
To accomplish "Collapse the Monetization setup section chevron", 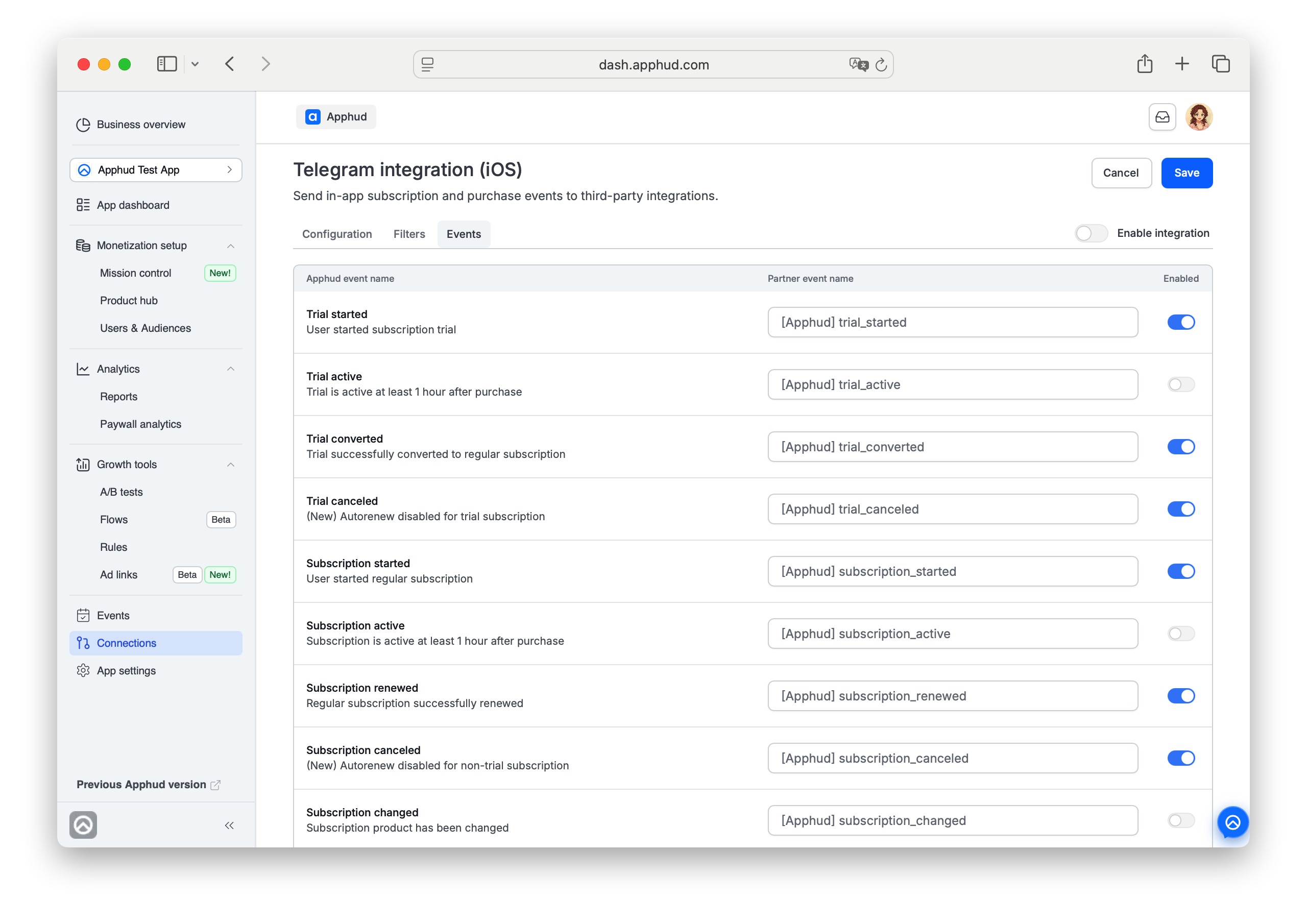I will 231,246.
